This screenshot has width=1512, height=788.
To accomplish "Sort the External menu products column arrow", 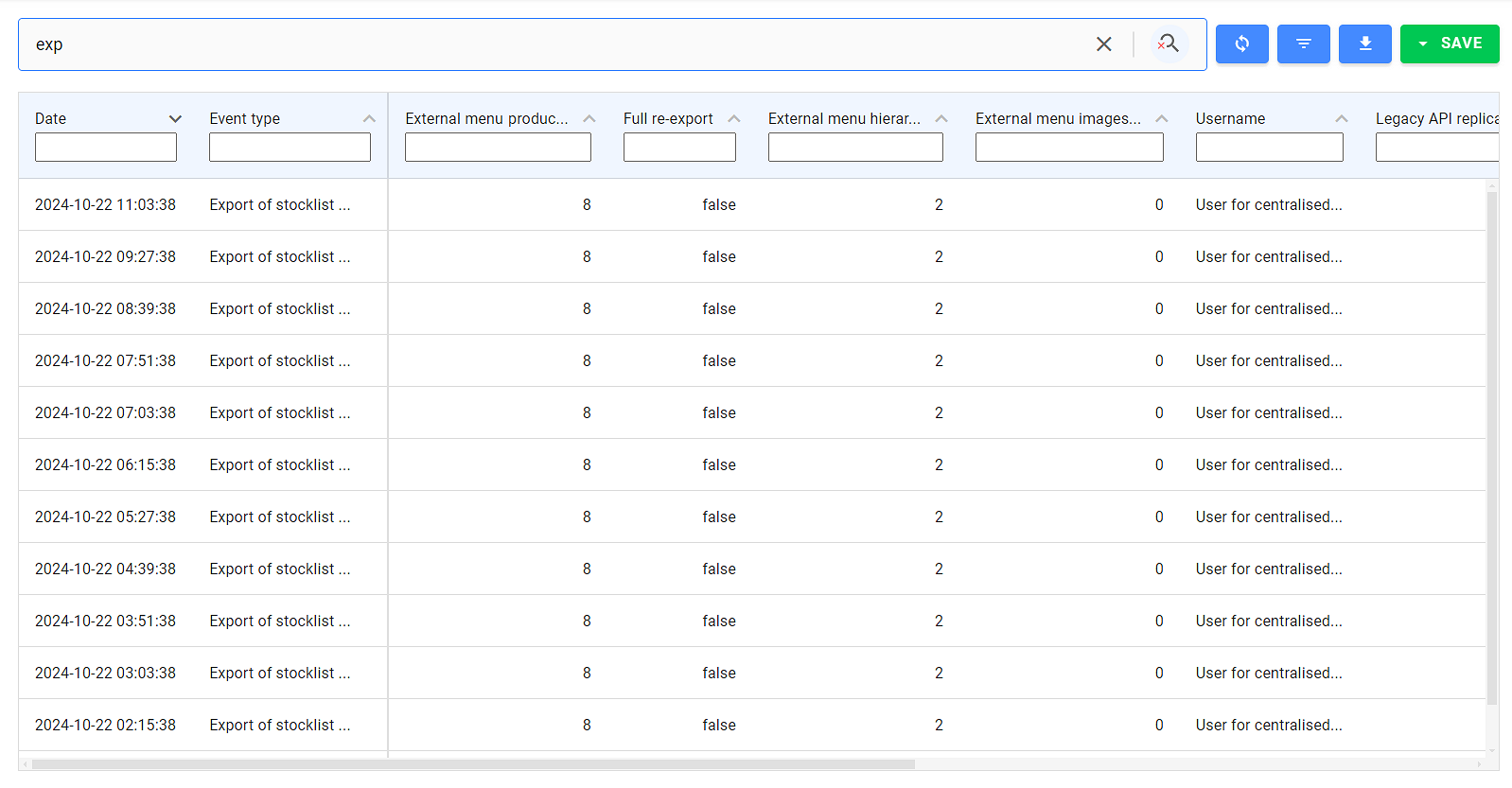I will (x=589, y=118).
